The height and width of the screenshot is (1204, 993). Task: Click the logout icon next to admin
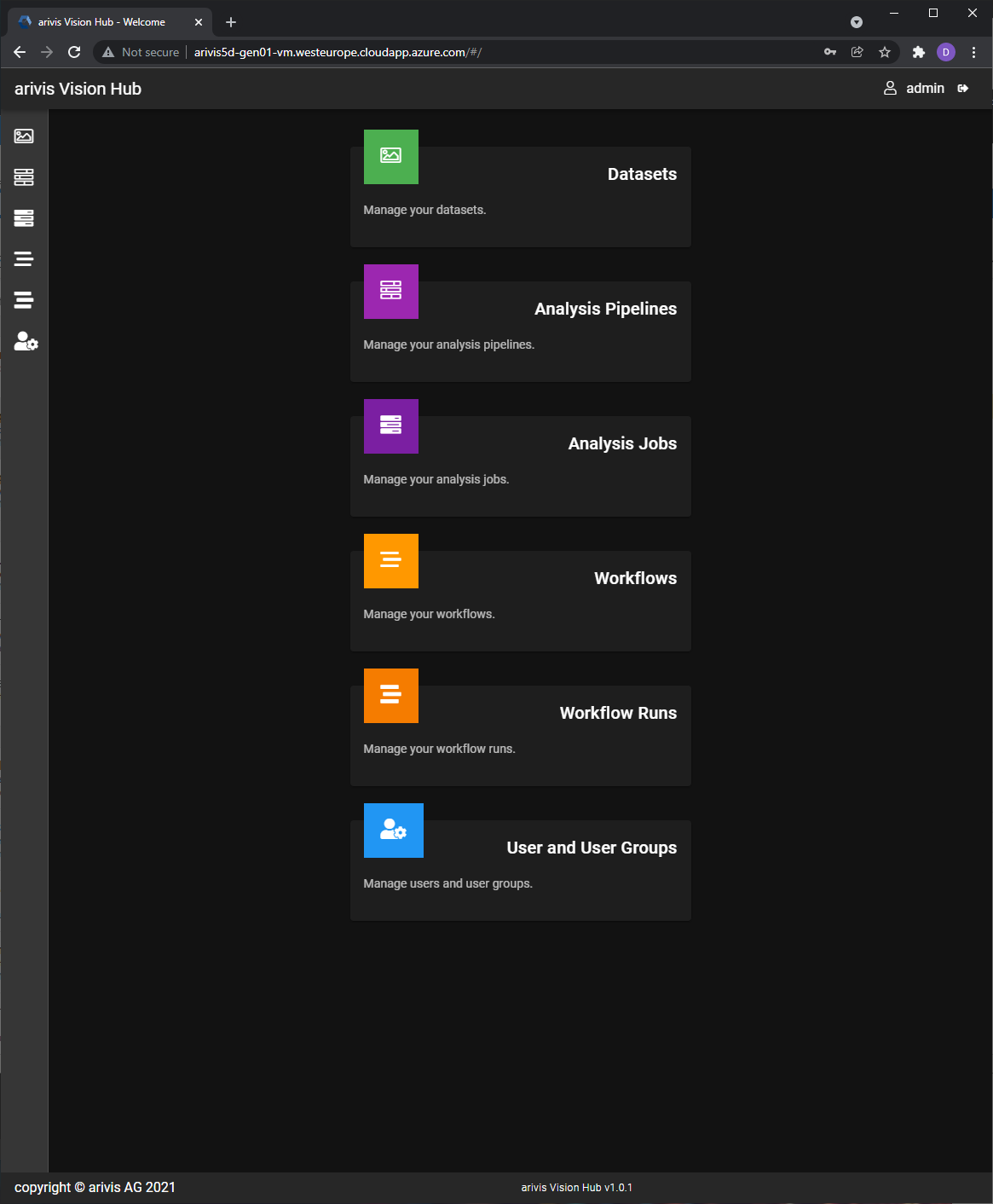click(x=963, y=88)
